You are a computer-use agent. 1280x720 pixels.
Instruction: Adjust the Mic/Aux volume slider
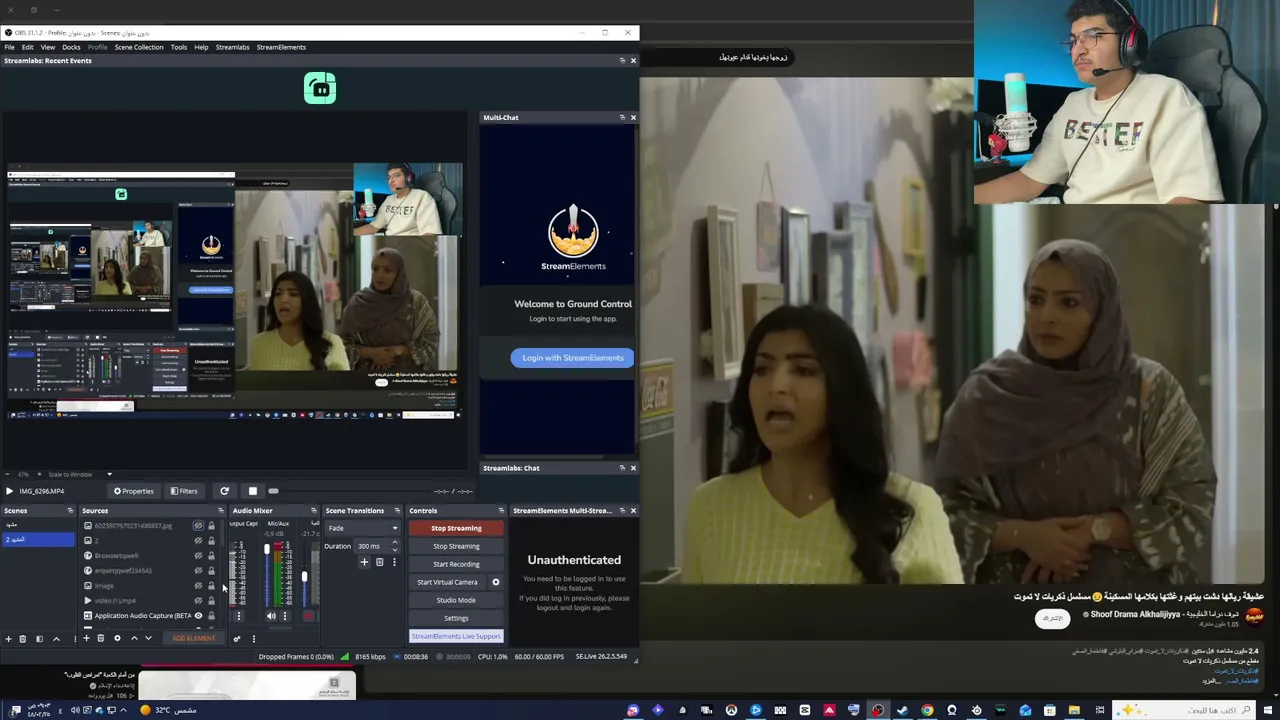tap(267, 549)
